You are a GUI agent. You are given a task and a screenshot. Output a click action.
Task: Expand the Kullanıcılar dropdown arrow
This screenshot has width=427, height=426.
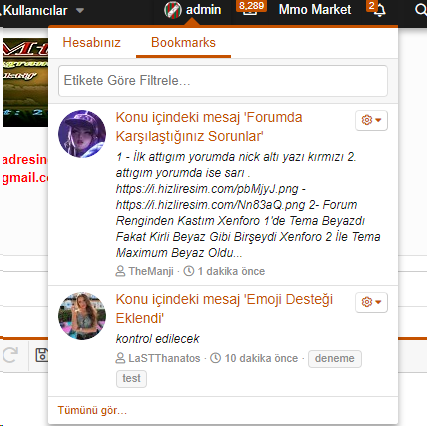[x=80, y=10]
